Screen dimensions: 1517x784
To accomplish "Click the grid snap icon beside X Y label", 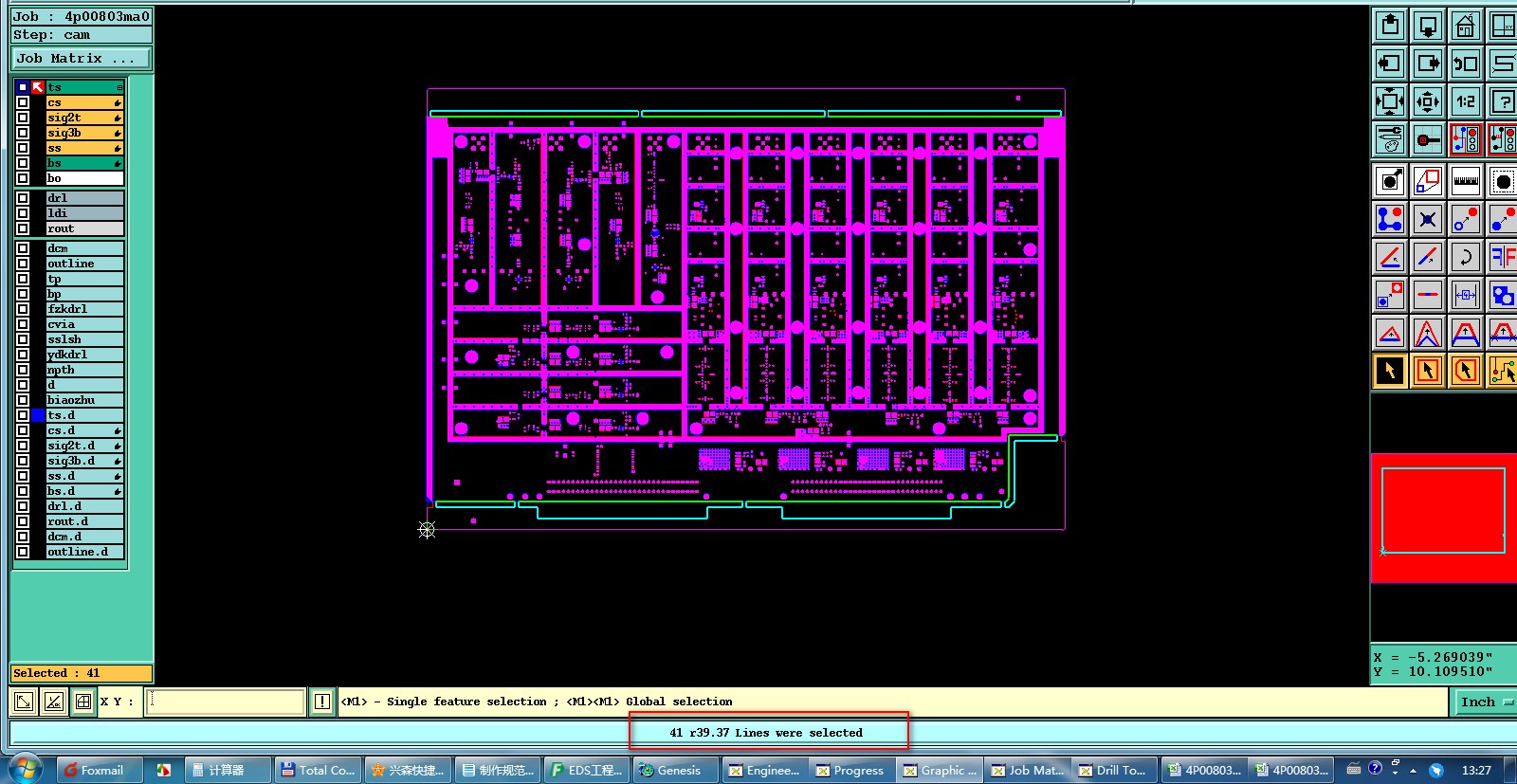I will pos(83,702).
